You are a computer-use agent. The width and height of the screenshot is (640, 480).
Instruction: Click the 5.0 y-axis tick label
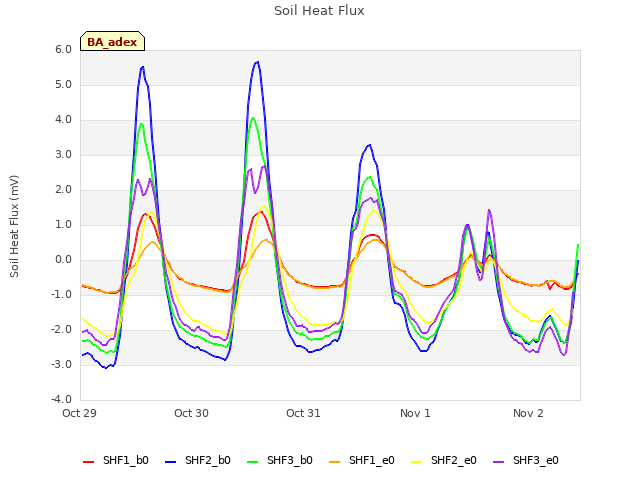(x=63, y=84)
